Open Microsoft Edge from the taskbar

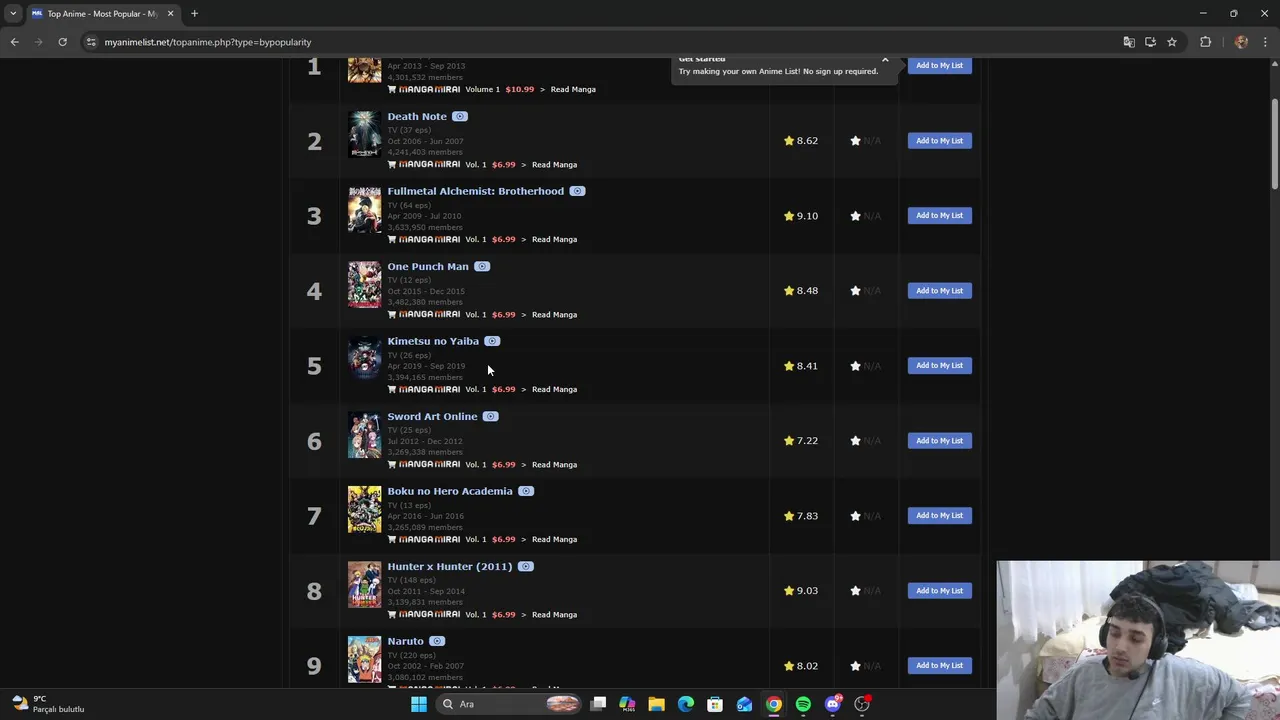[686, 704]
